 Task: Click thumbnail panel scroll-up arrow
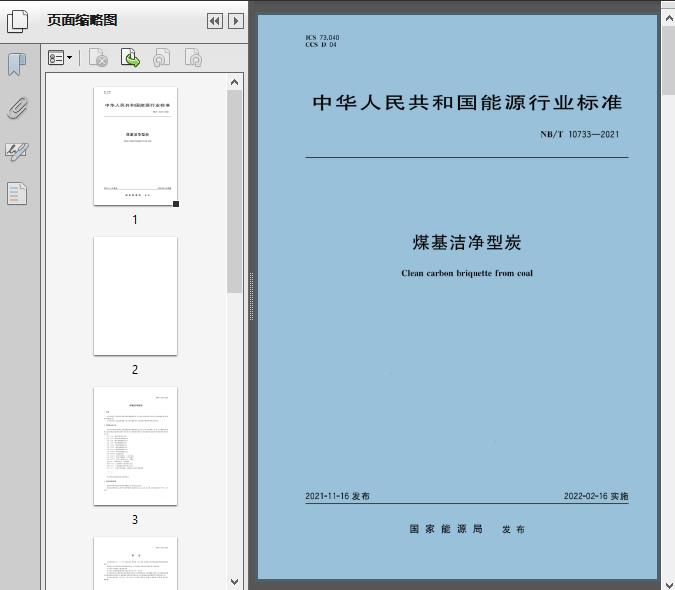[235, 82]
